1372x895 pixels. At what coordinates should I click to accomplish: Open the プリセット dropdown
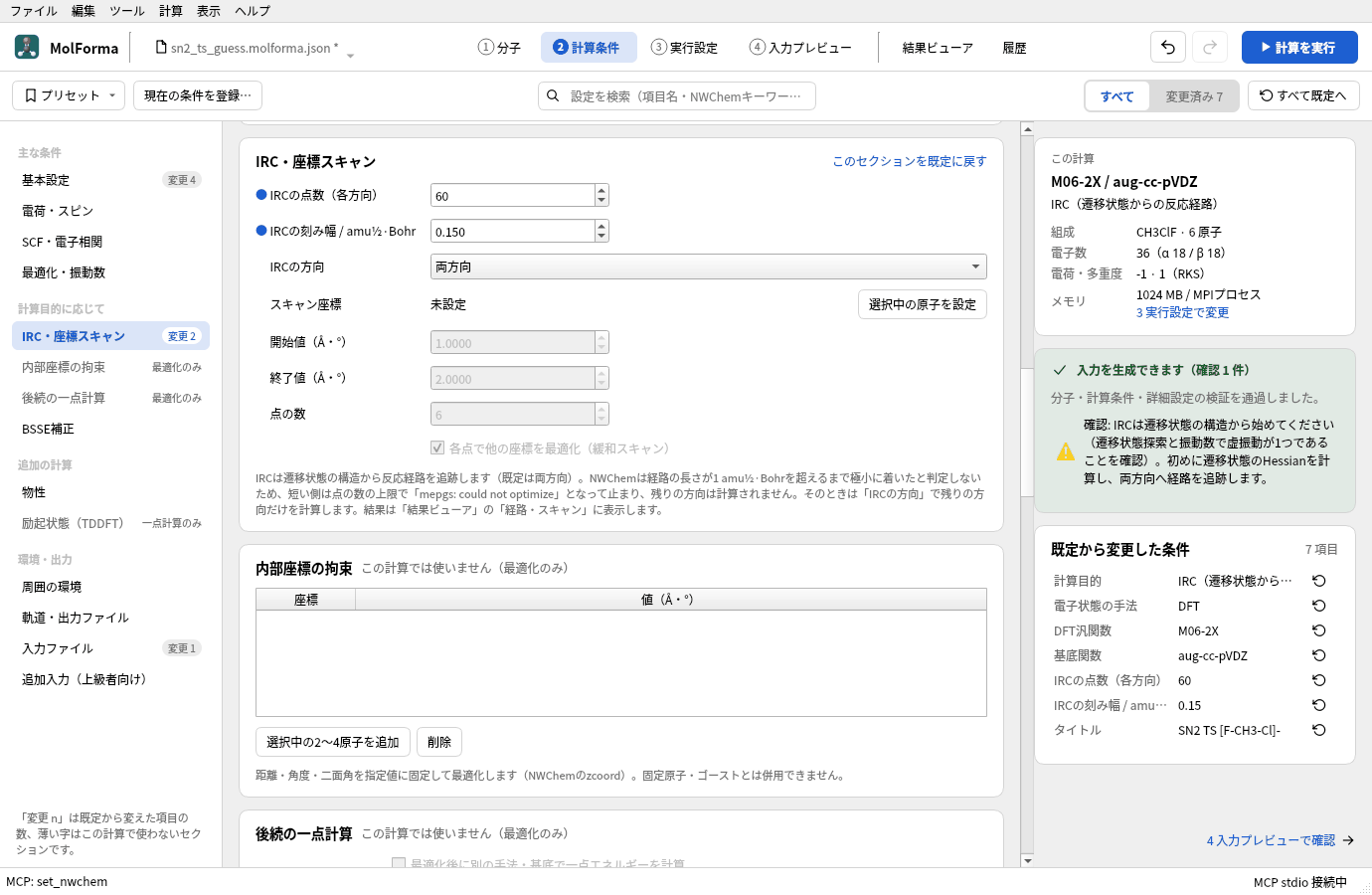click(x=69, y=95)
